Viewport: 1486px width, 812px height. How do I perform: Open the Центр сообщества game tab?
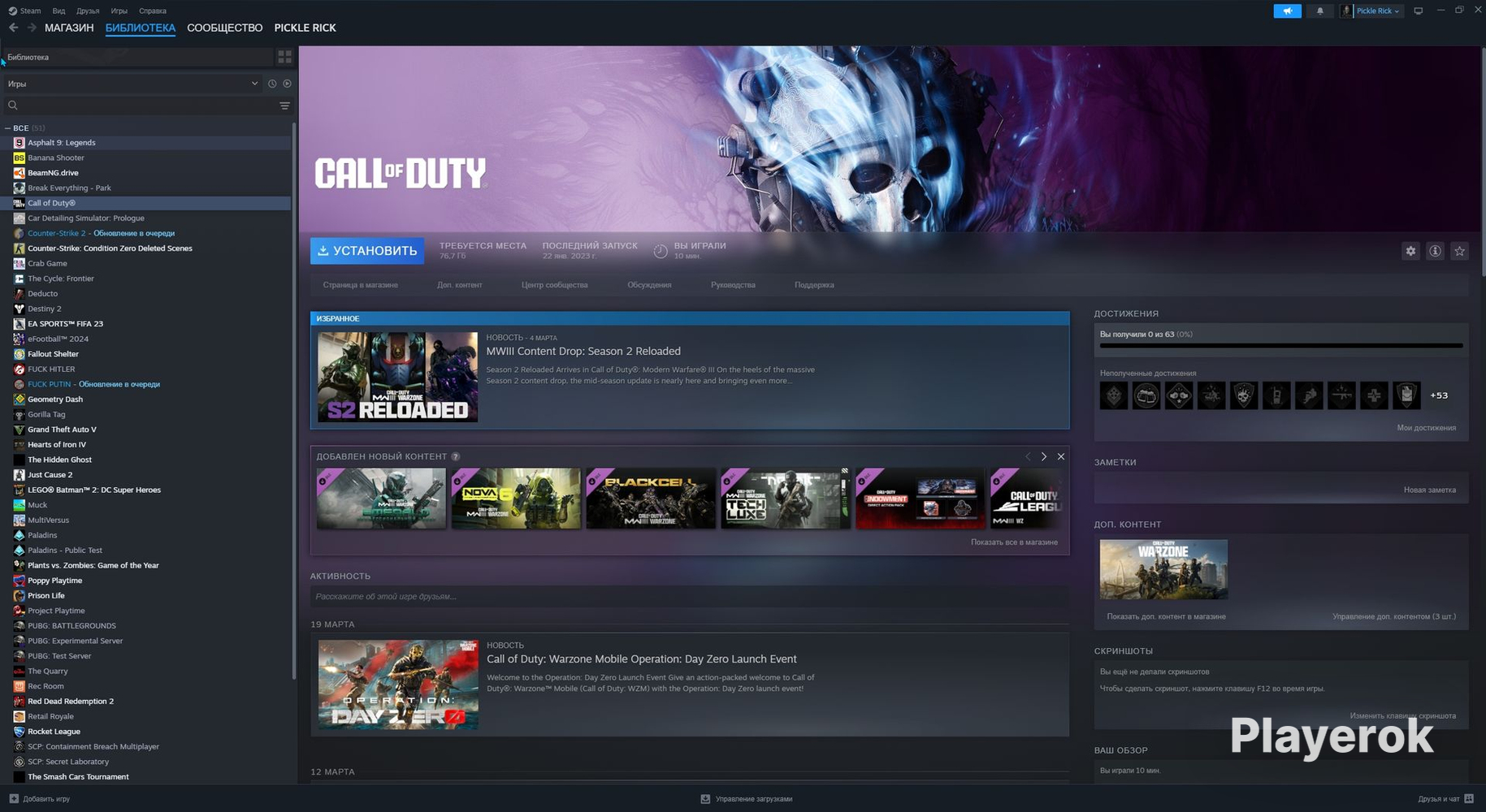[x=555, y=285]
